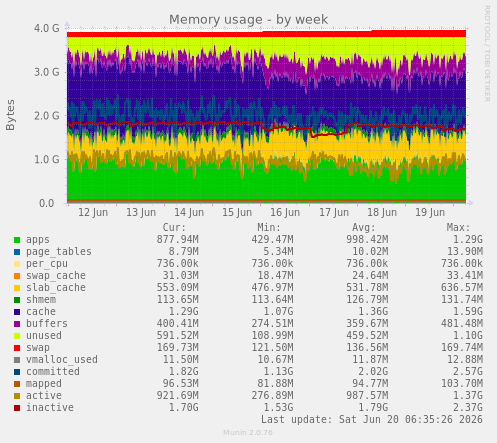This screenshot has height=443, width=497.
Task: Click the apps current value 877.94M
Action: (x=177, y=240)
